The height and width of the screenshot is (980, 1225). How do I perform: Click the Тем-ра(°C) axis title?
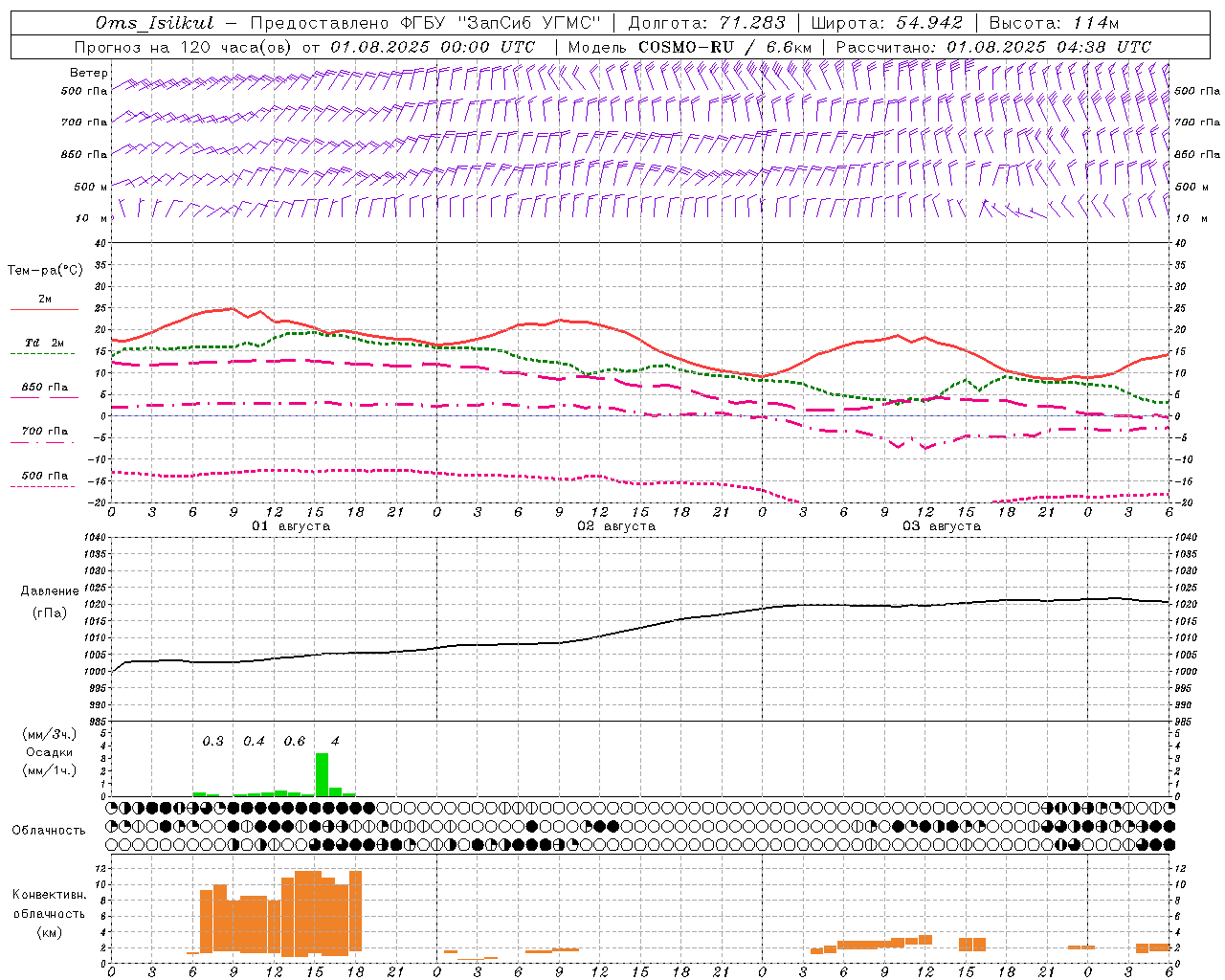point(45,271)
